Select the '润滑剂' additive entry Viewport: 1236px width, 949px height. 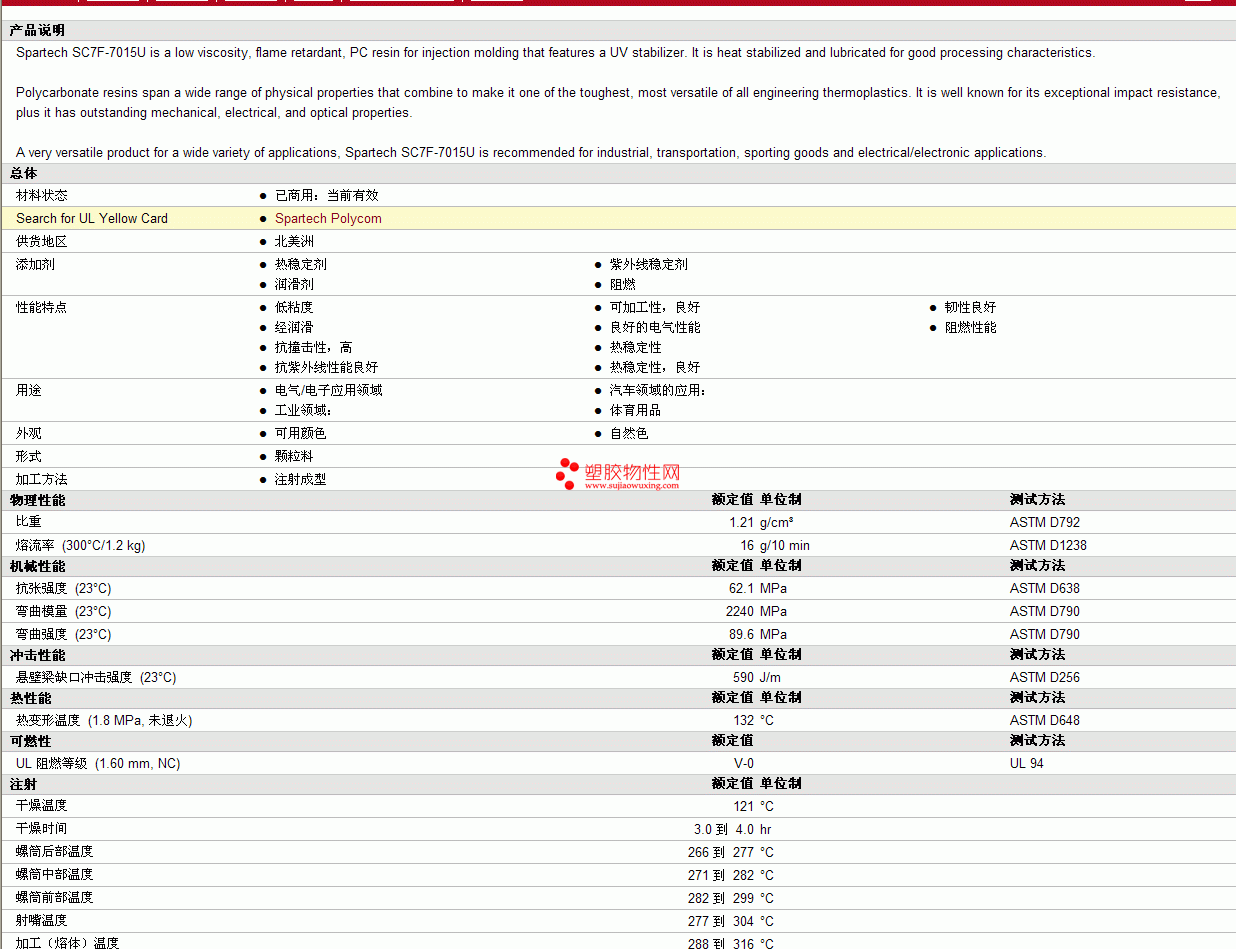pos(294,284)
